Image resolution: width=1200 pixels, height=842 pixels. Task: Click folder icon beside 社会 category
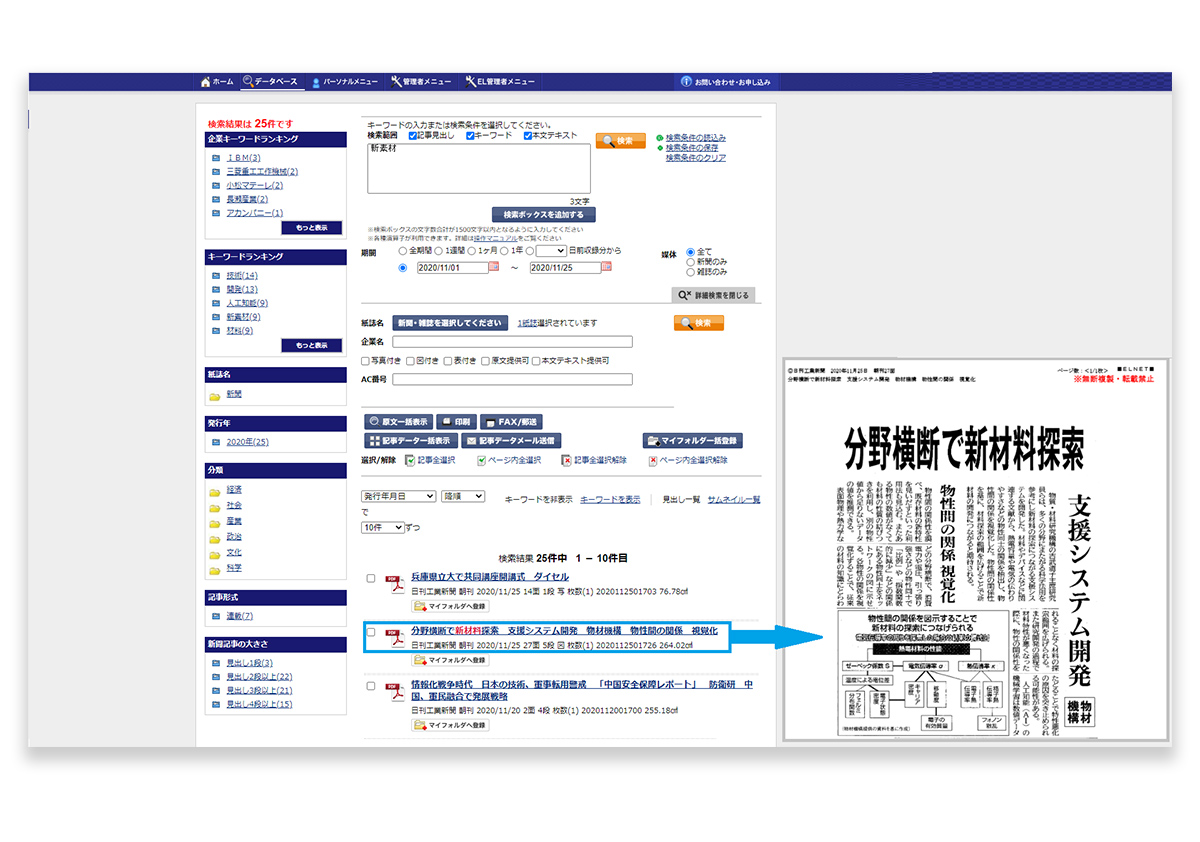[x=215, y=507]
